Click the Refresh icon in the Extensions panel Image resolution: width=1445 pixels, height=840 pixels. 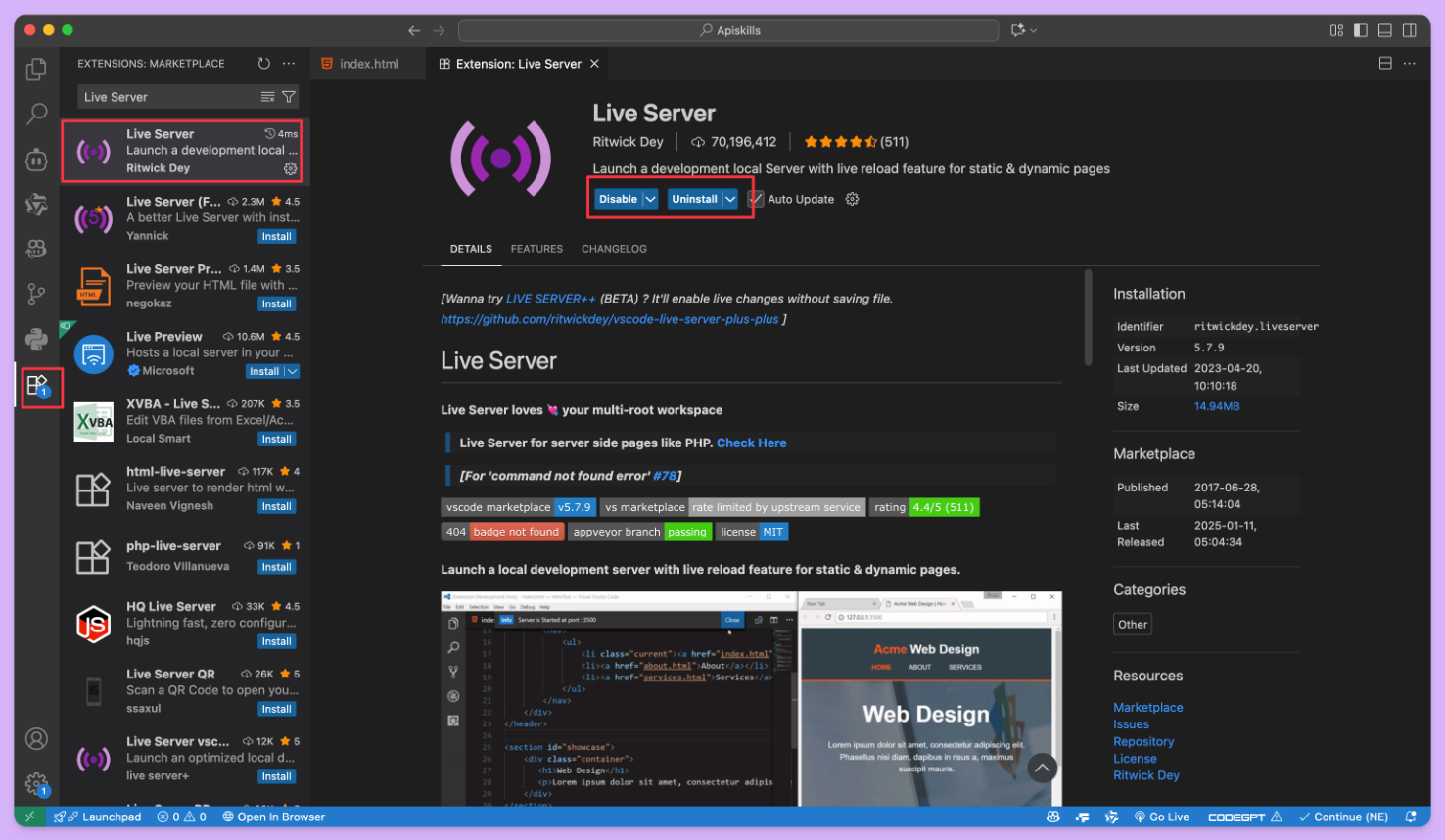coord(262,63)
